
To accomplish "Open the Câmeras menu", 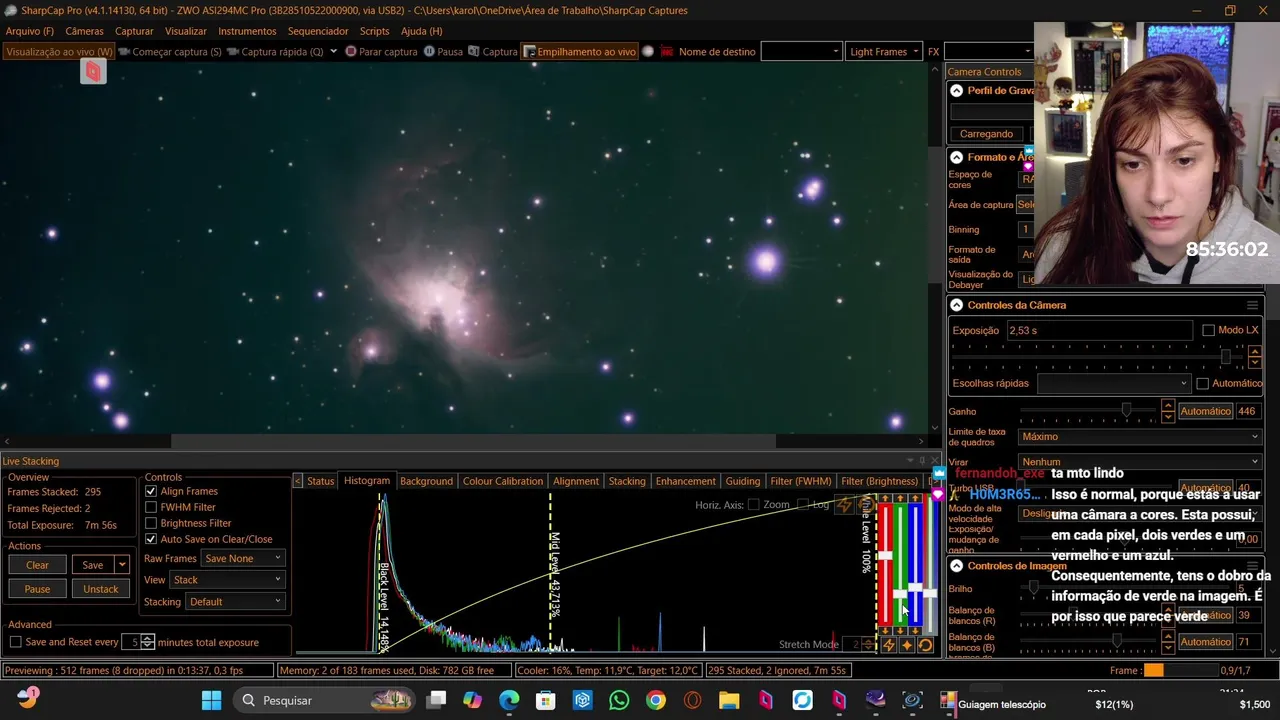I will [84, 31].
